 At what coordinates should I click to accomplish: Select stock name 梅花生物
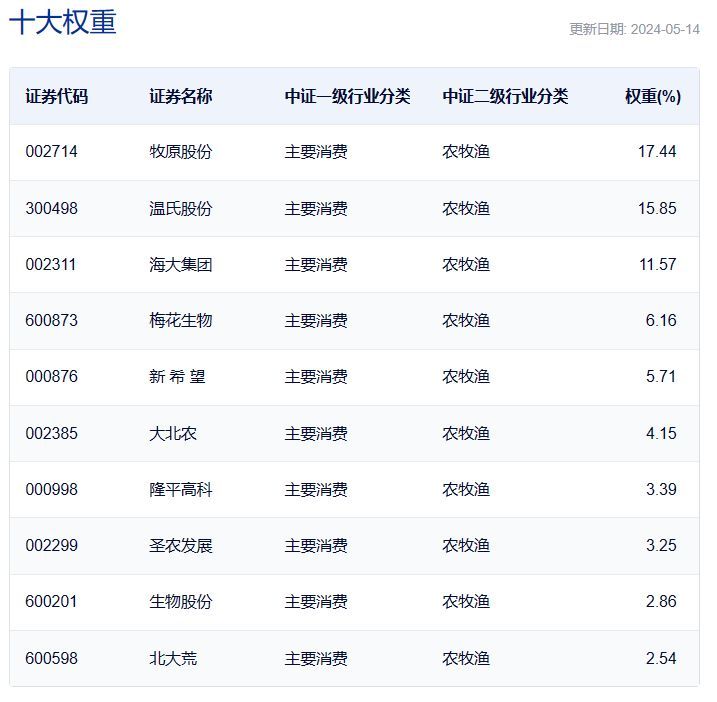(x=181, y=320)
